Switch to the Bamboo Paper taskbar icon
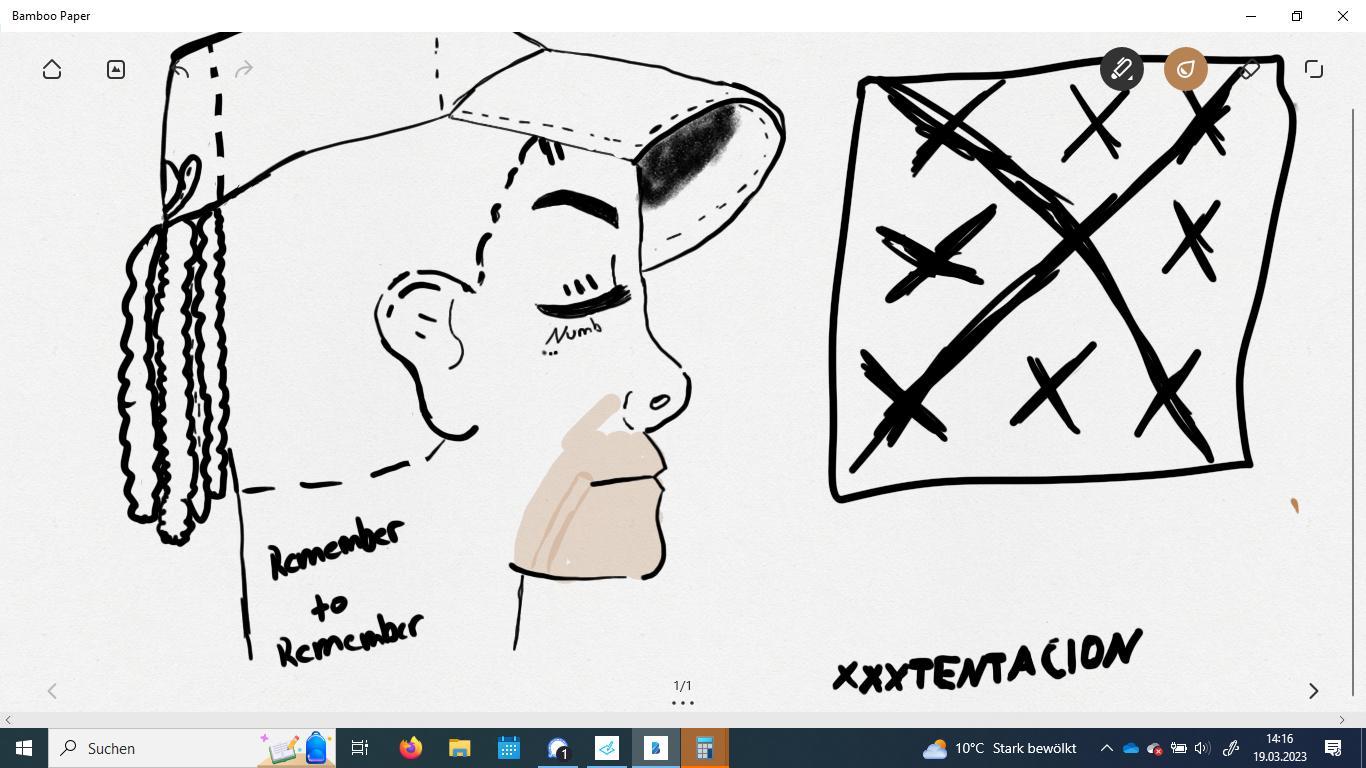1366x768 pixels. [656, 748]
